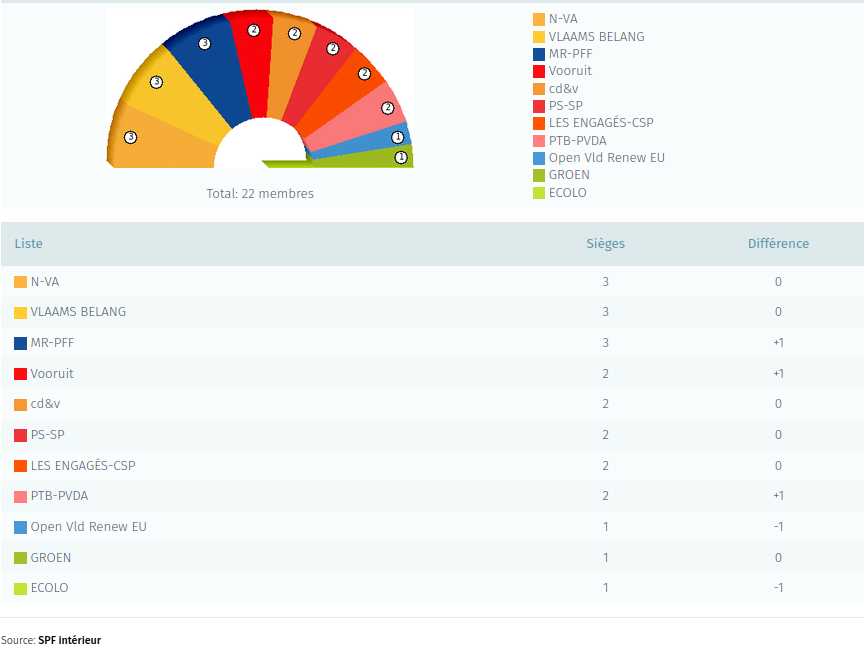
Task: Click the PS-SP legend swatch
Action: [539, 106]
